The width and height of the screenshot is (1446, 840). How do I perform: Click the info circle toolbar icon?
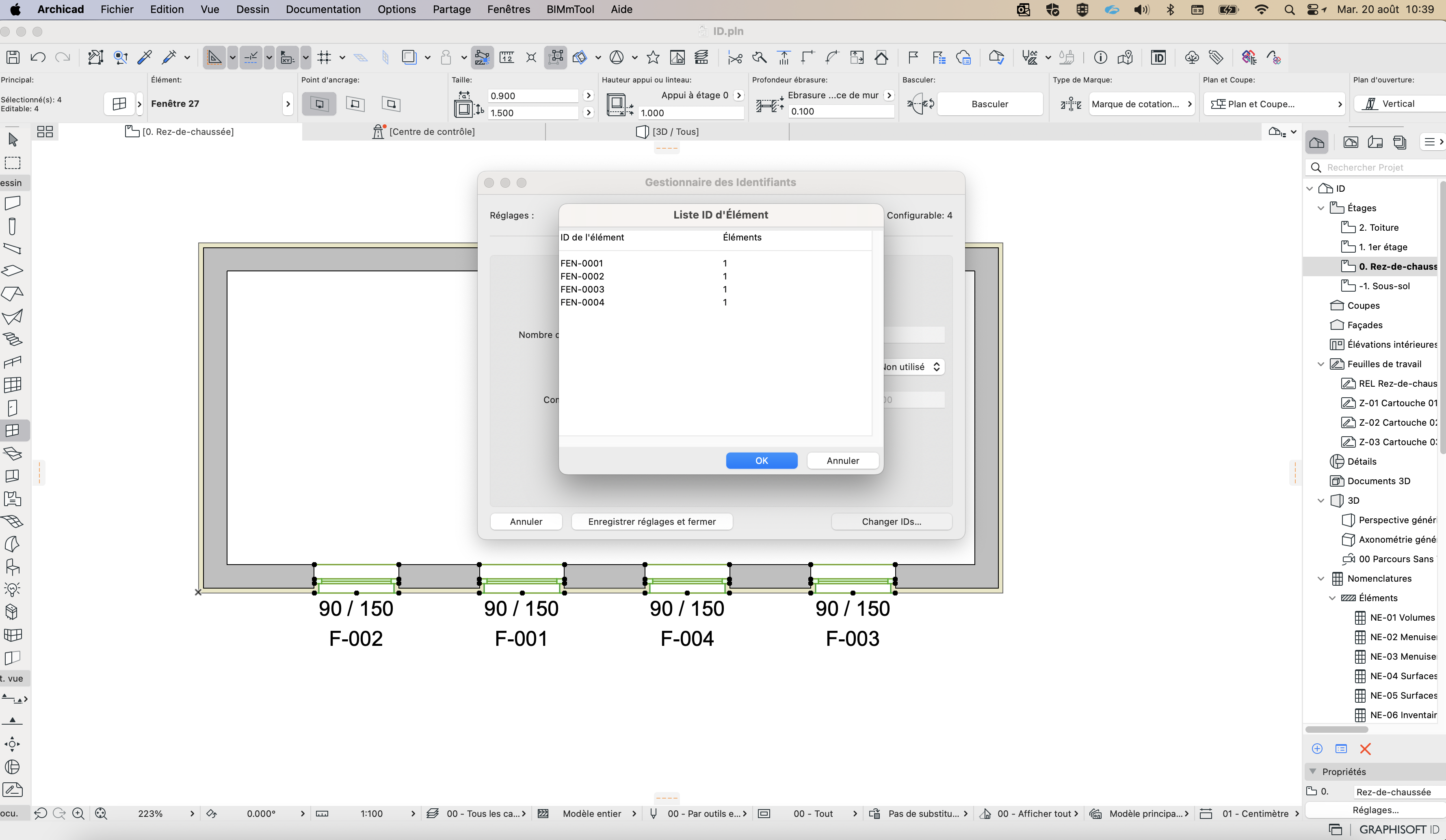[1100, 57]
